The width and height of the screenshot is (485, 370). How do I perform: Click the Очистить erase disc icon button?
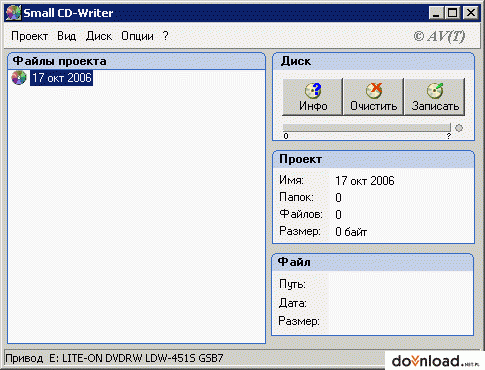[x=374, y=97]
